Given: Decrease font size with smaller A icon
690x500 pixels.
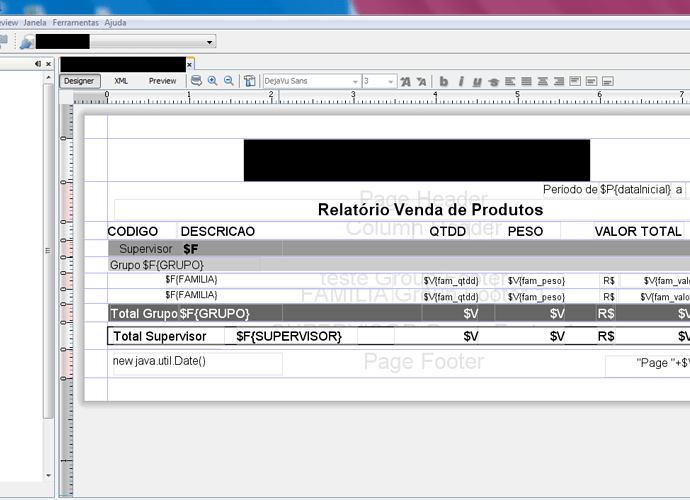Looking at the screenshot, I should pyautogui.click(x=421, y=81).
